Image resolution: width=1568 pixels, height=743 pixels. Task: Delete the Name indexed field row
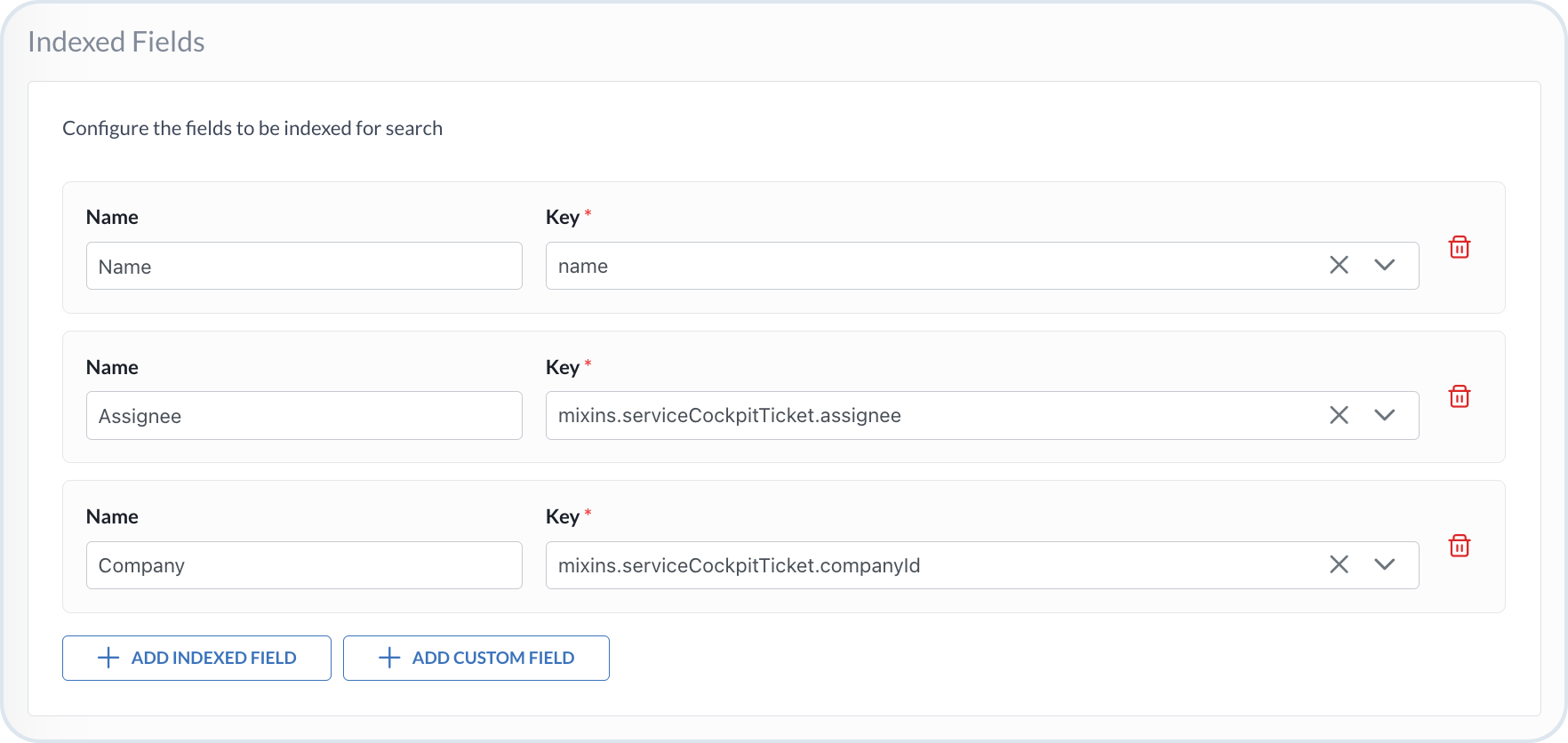[x=1460, y=247]
